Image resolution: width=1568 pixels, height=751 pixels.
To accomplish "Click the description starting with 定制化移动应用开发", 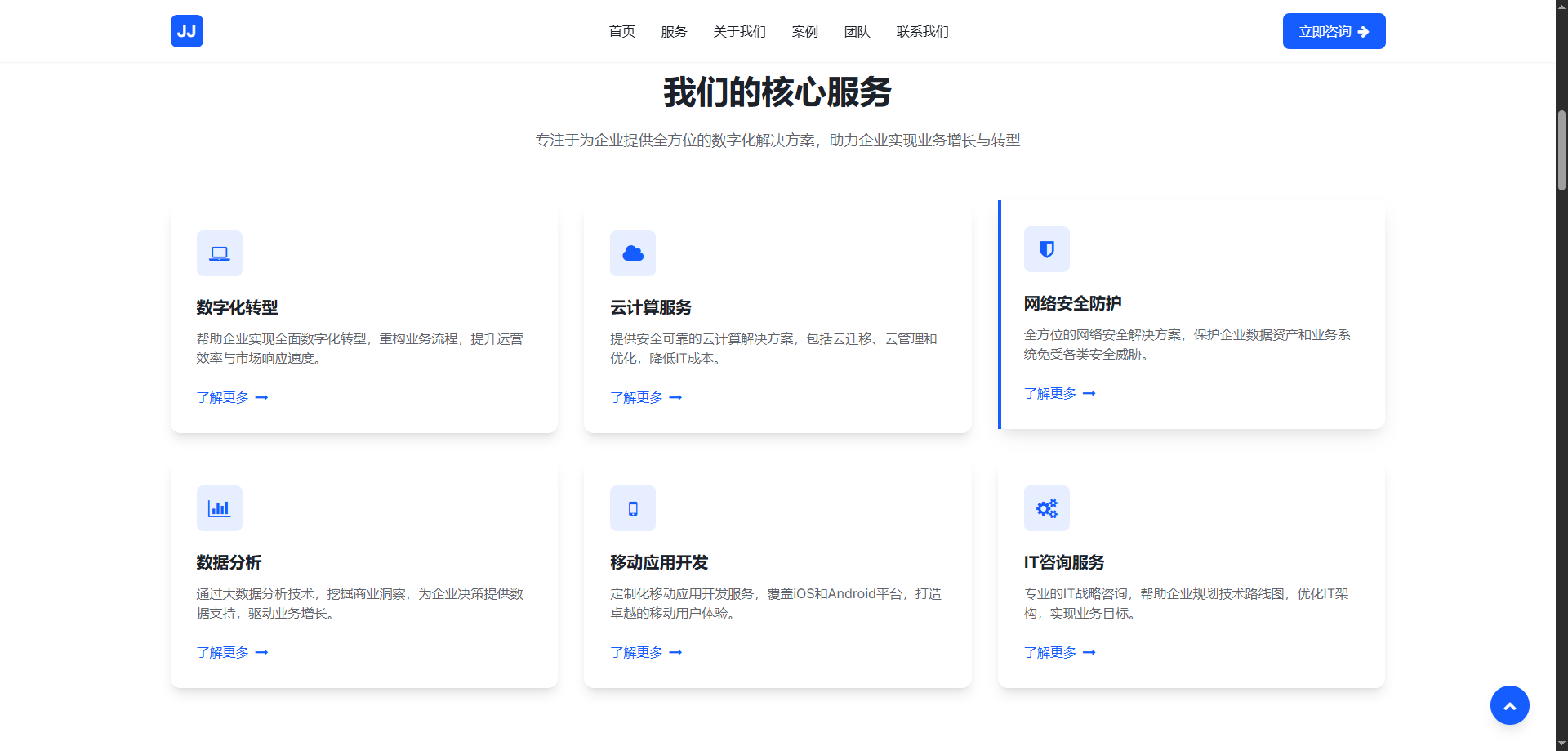I will pyautogui.click(x=776, y=603).
